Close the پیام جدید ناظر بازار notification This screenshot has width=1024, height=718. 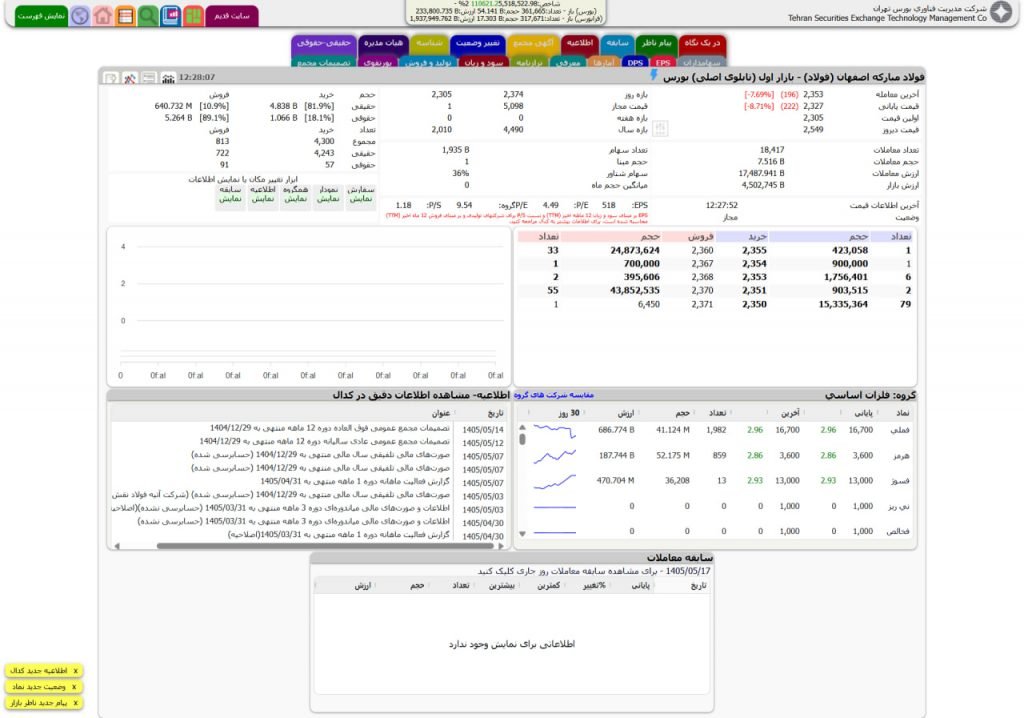[x=76, y=703]
